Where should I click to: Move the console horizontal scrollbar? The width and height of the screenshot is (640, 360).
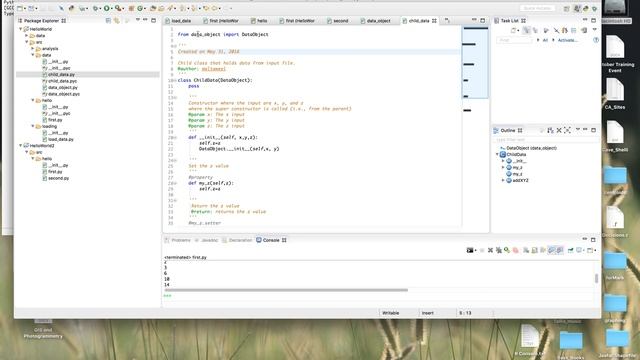coord(286,290)
